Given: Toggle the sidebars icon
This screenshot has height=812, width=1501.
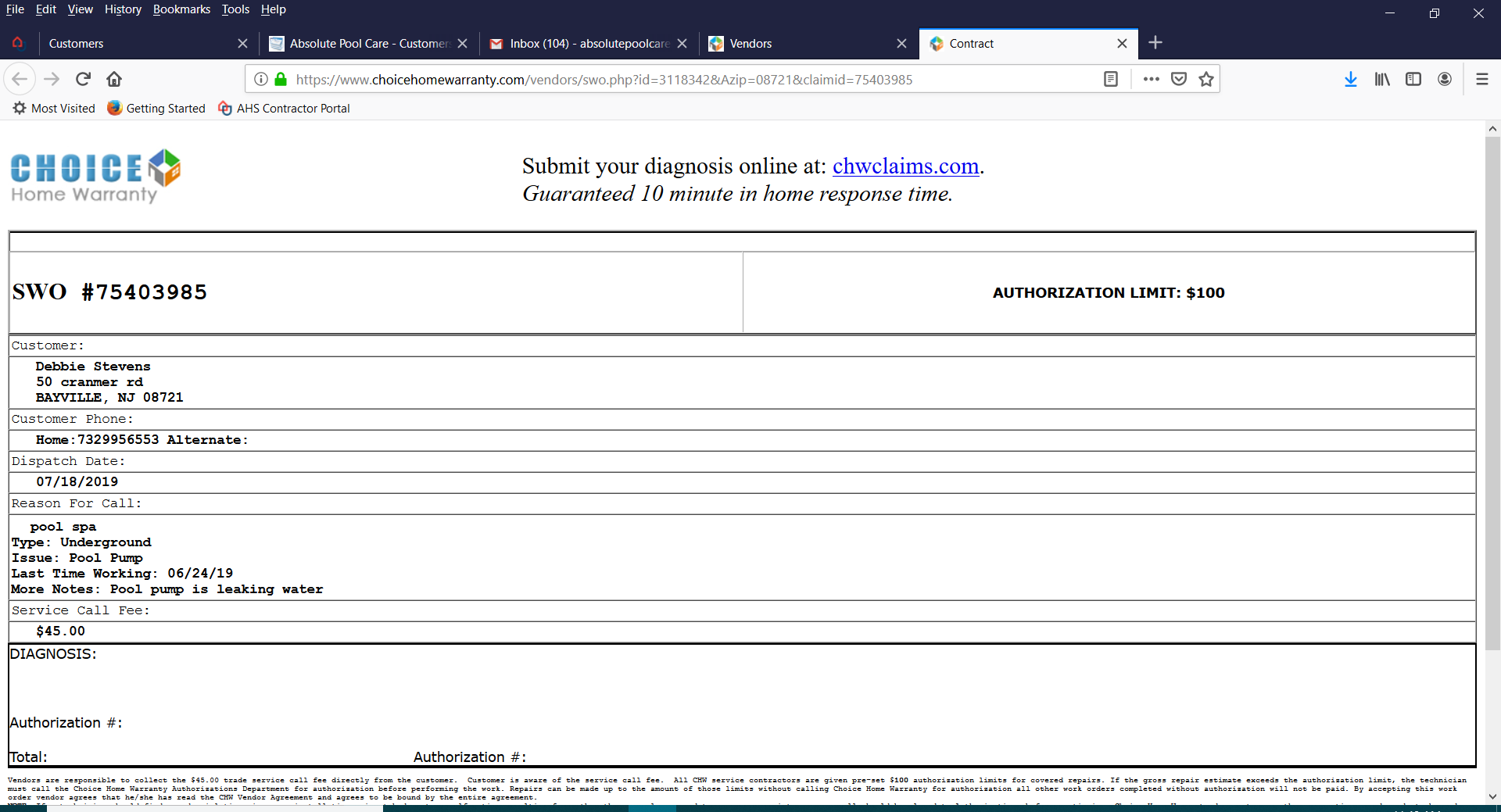Looking at the screenshot, I should pos(1413,79).
